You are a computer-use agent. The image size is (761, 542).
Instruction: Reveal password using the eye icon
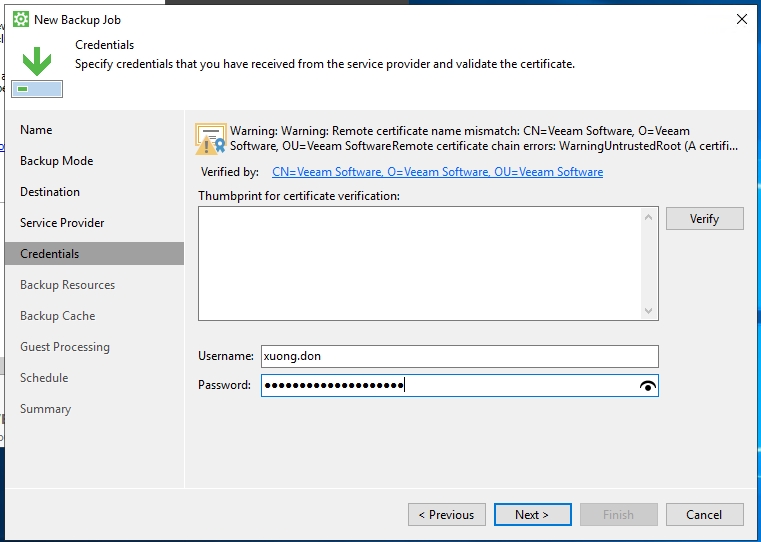[x=648, y=386]
